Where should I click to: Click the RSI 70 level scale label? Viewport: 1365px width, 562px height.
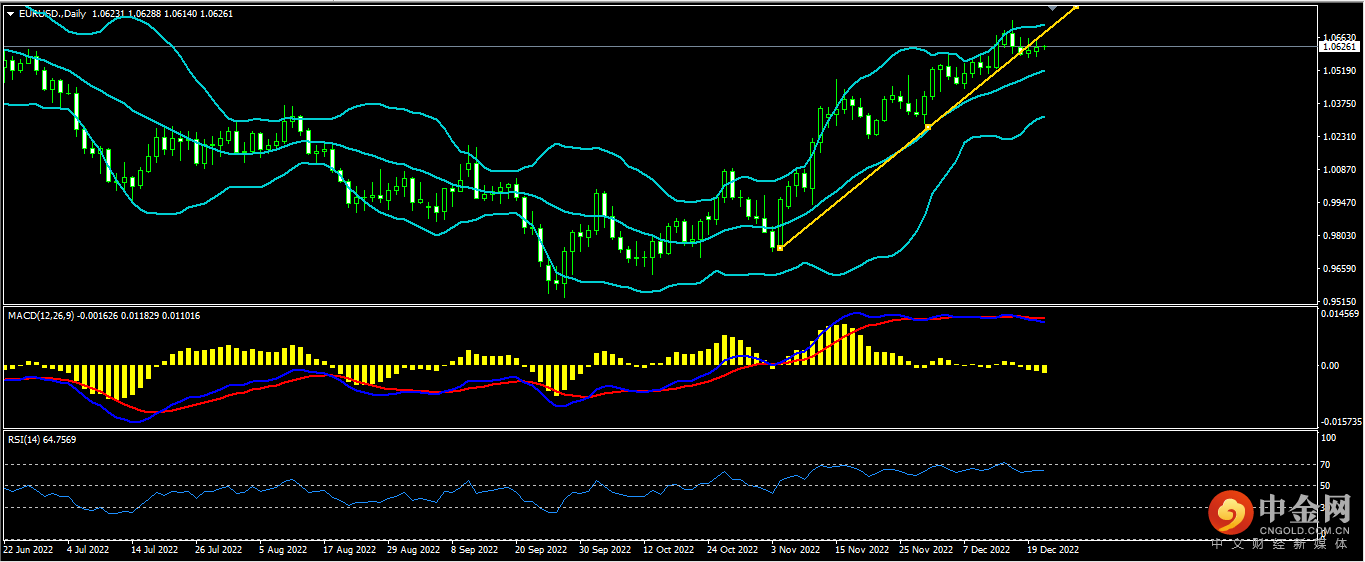click(1328, 465)
